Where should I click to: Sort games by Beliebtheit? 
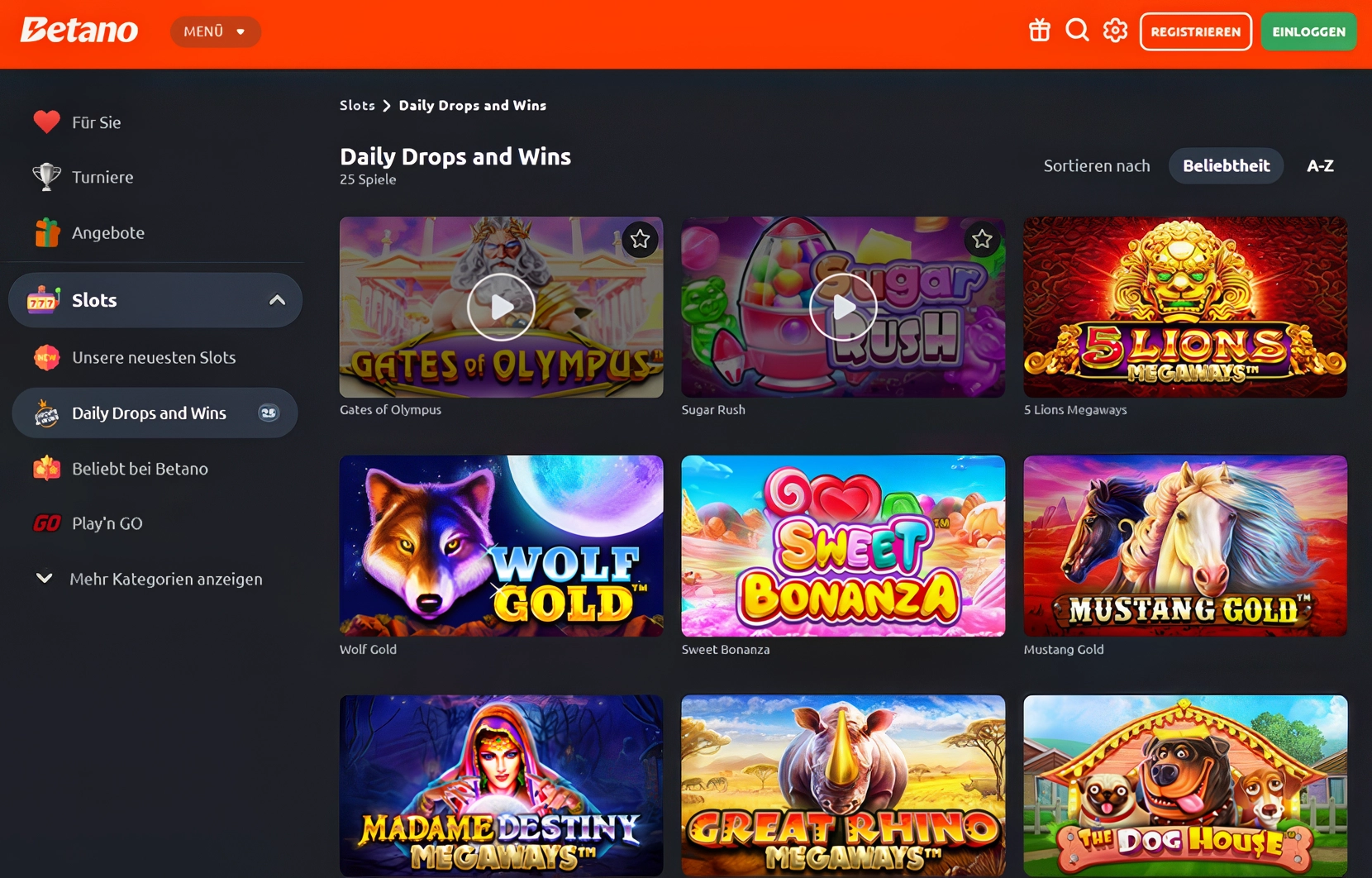1225,166
